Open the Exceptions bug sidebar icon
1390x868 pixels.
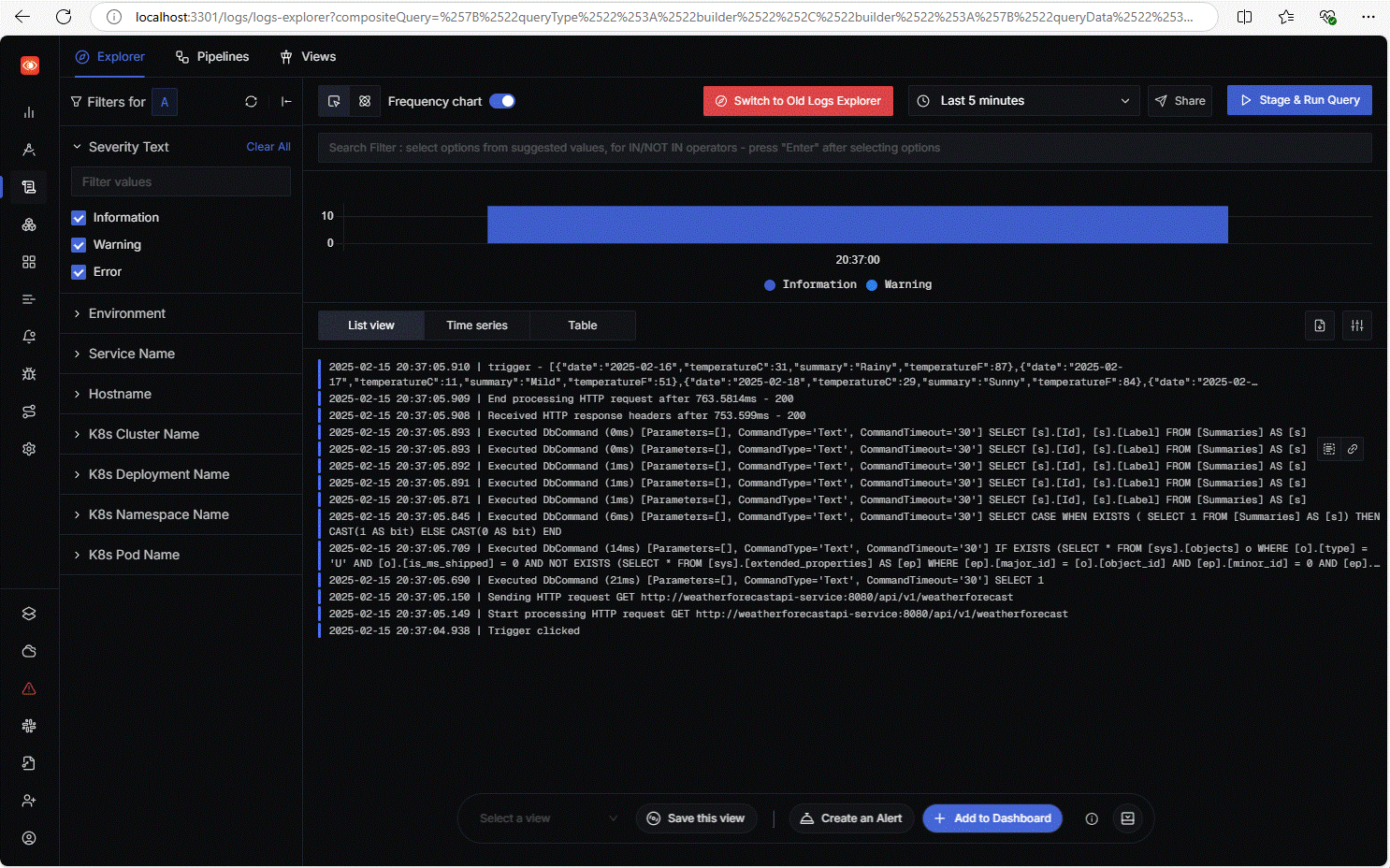pyautogui.click(x=29, y=374)
